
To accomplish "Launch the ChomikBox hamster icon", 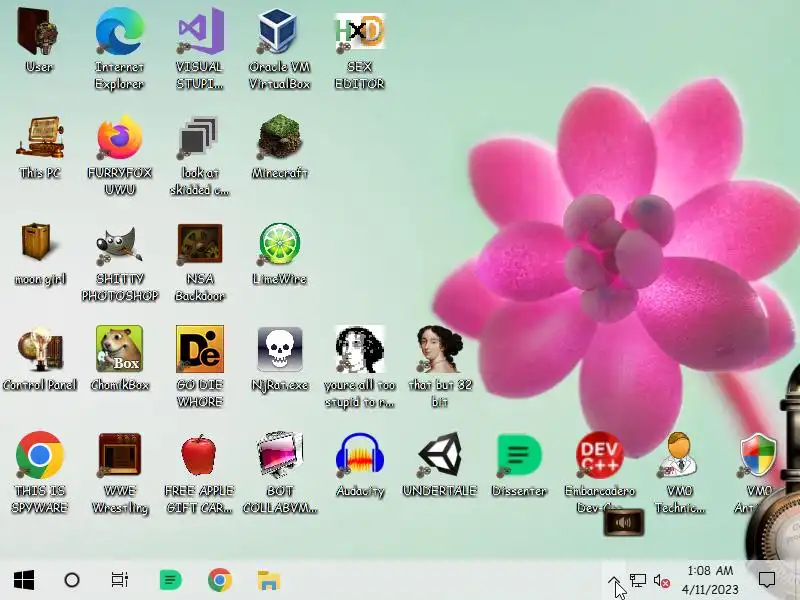I will pos(119,349).
